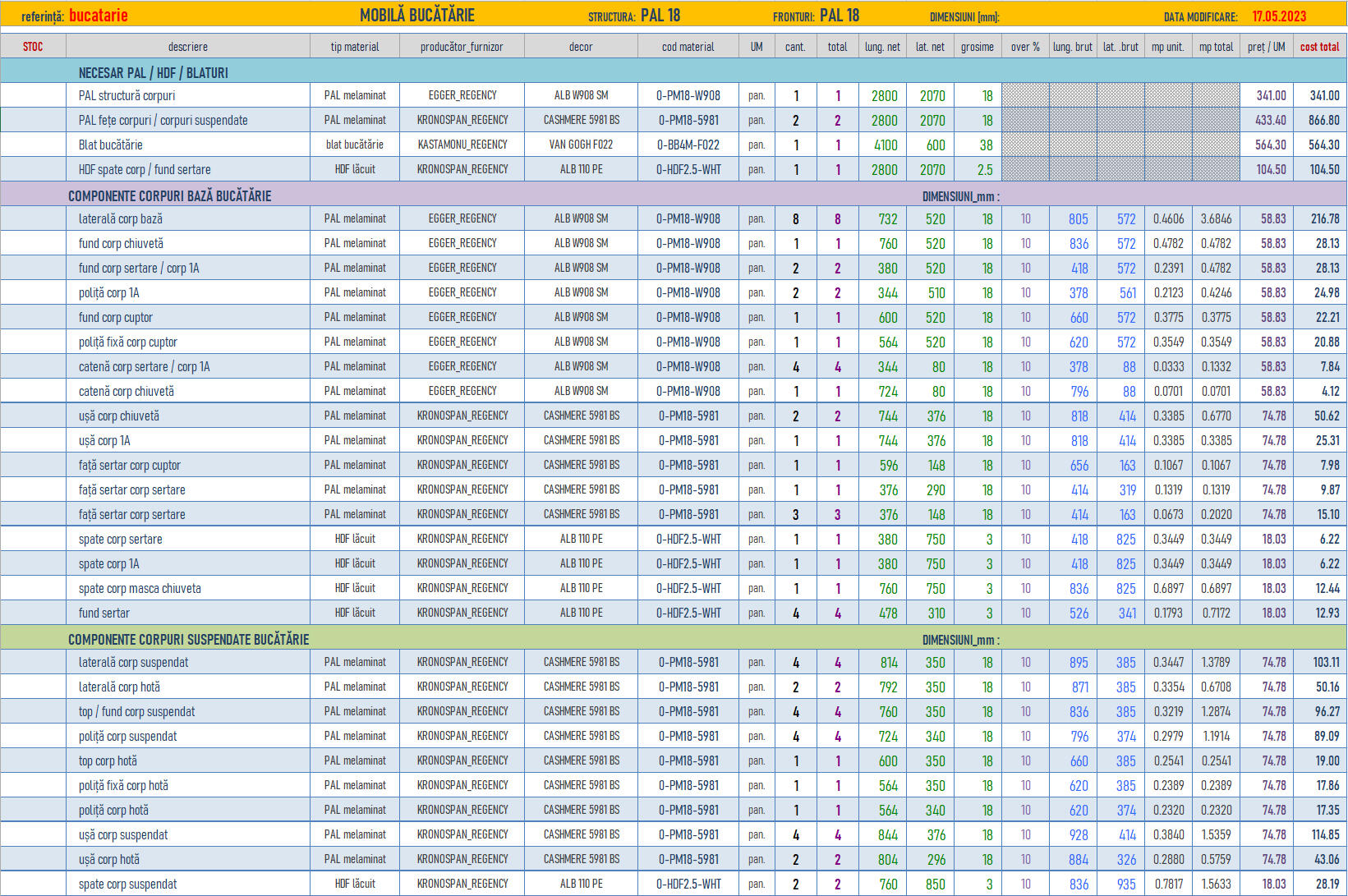Click the 'cost total' column header
1348x896 pixels.
click(1319, 47)
